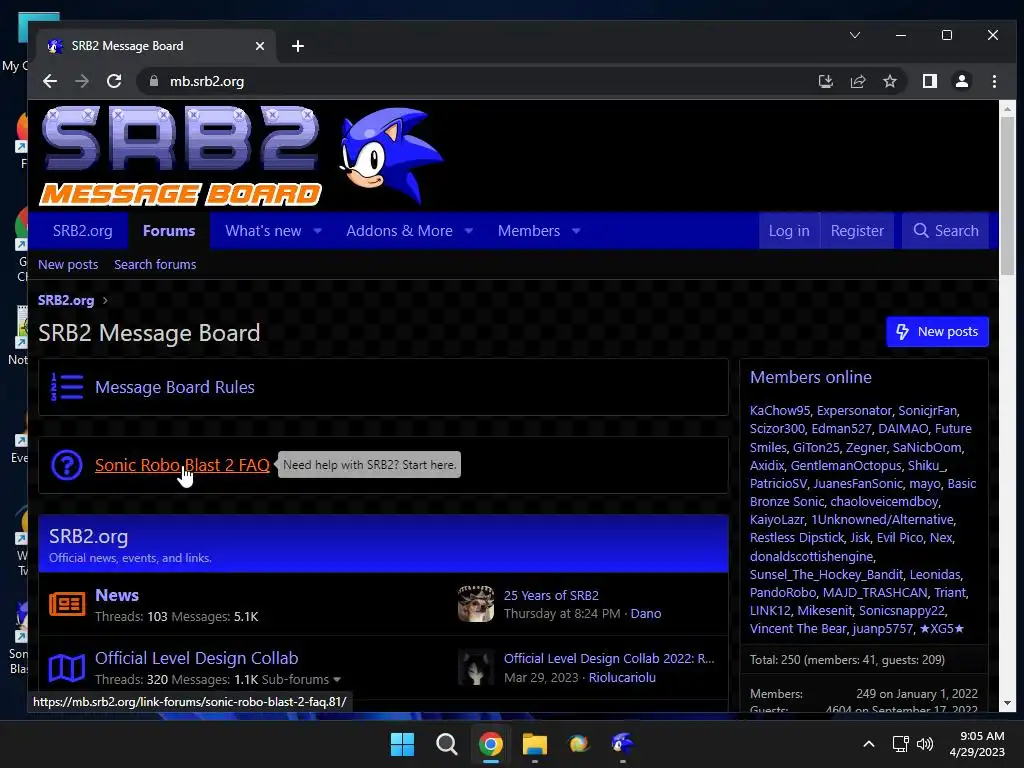
Task: Expand the Sub-forums dropdown
Action: [301, 679]
